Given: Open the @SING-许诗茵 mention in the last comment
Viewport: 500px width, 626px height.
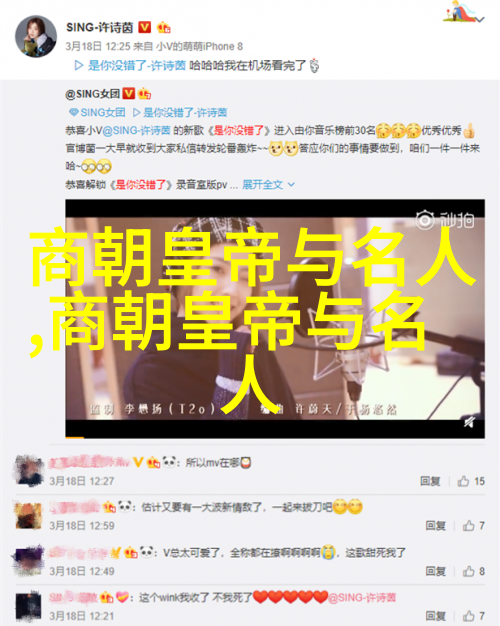Looking at the screenshot, I should click(362, 597).
